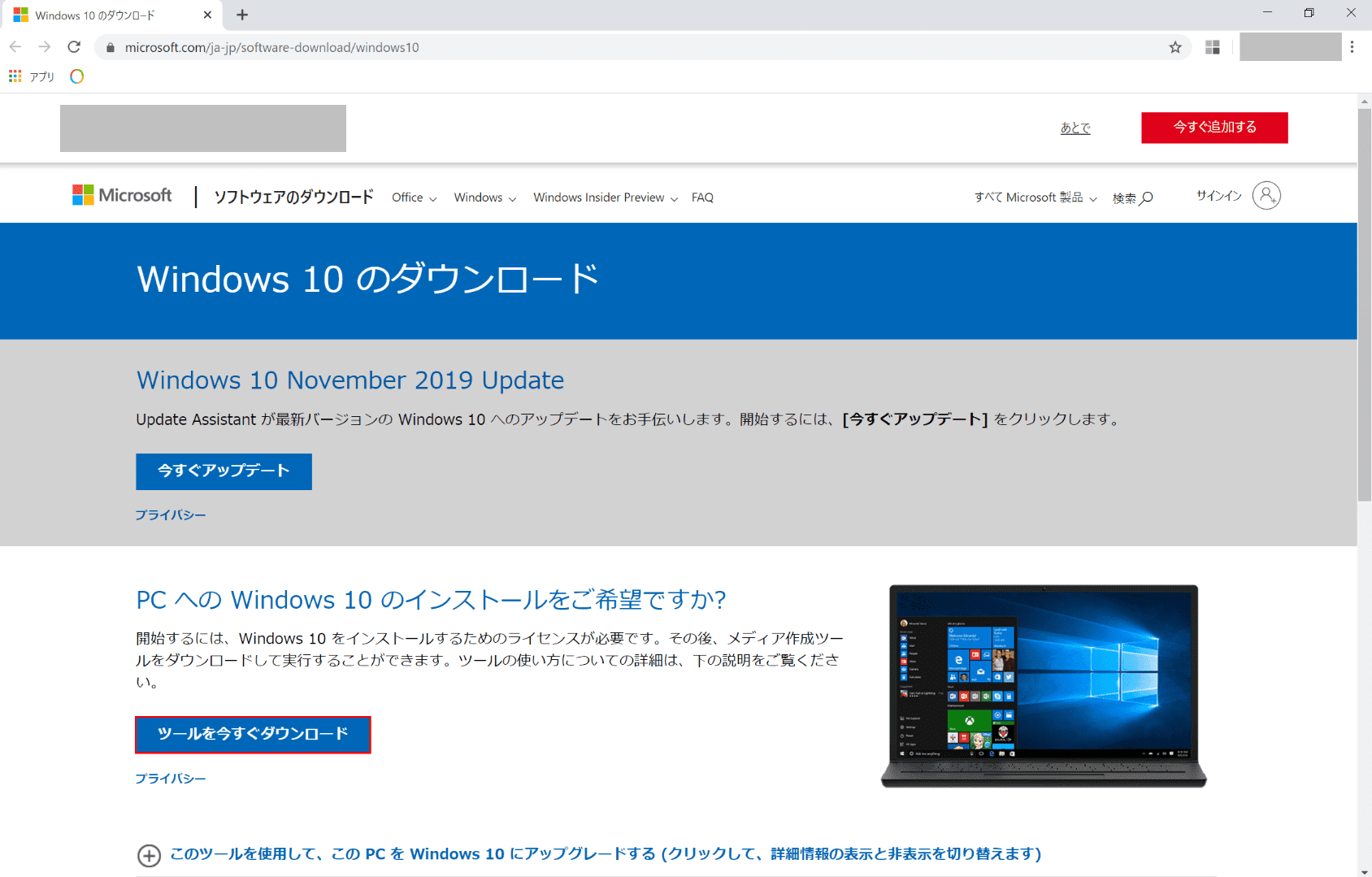Open the Windows Insider Preview dropdown
1372x877 pixels.
pos(606,198)
